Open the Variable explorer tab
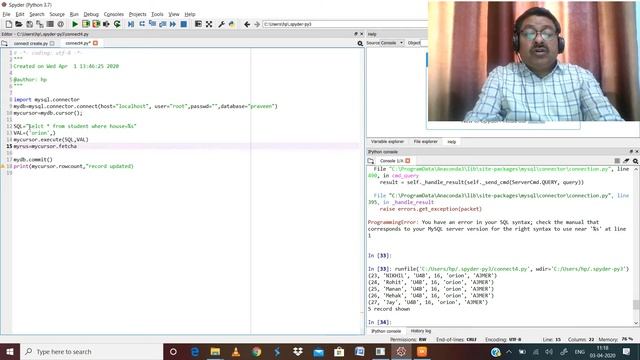 [x=387, y=142]
